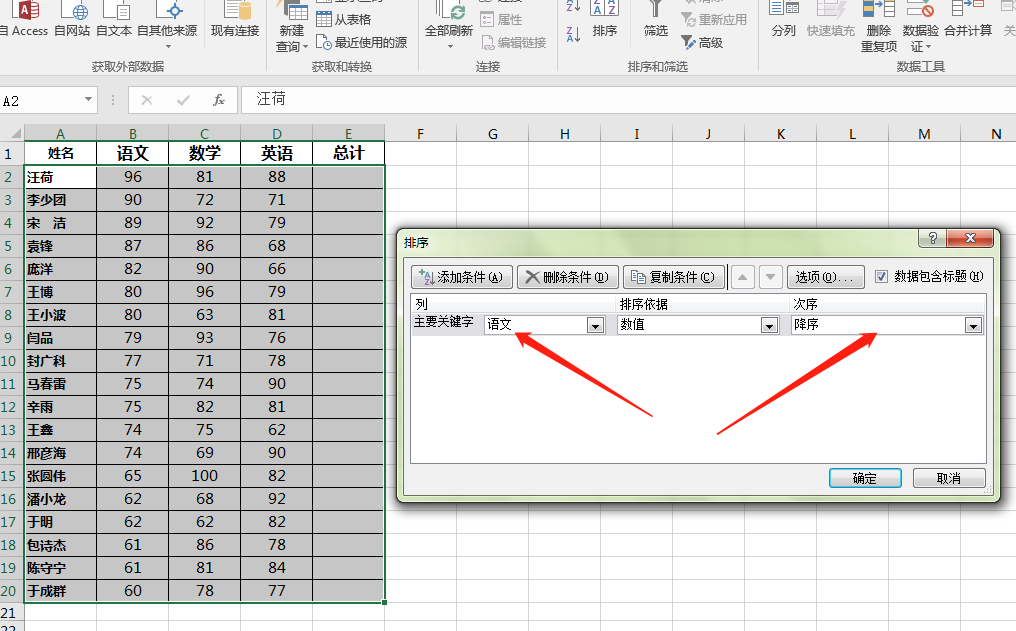The image size is (1016, 631).
Task: Click 全部刷新 refresh all button
Action: click(x=449, y=26)
